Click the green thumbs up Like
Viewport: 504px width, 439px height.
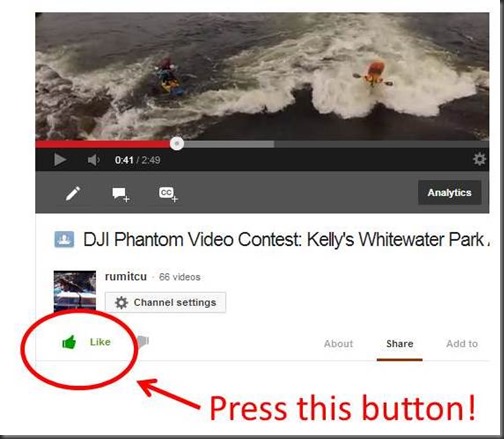pos(86,342)
